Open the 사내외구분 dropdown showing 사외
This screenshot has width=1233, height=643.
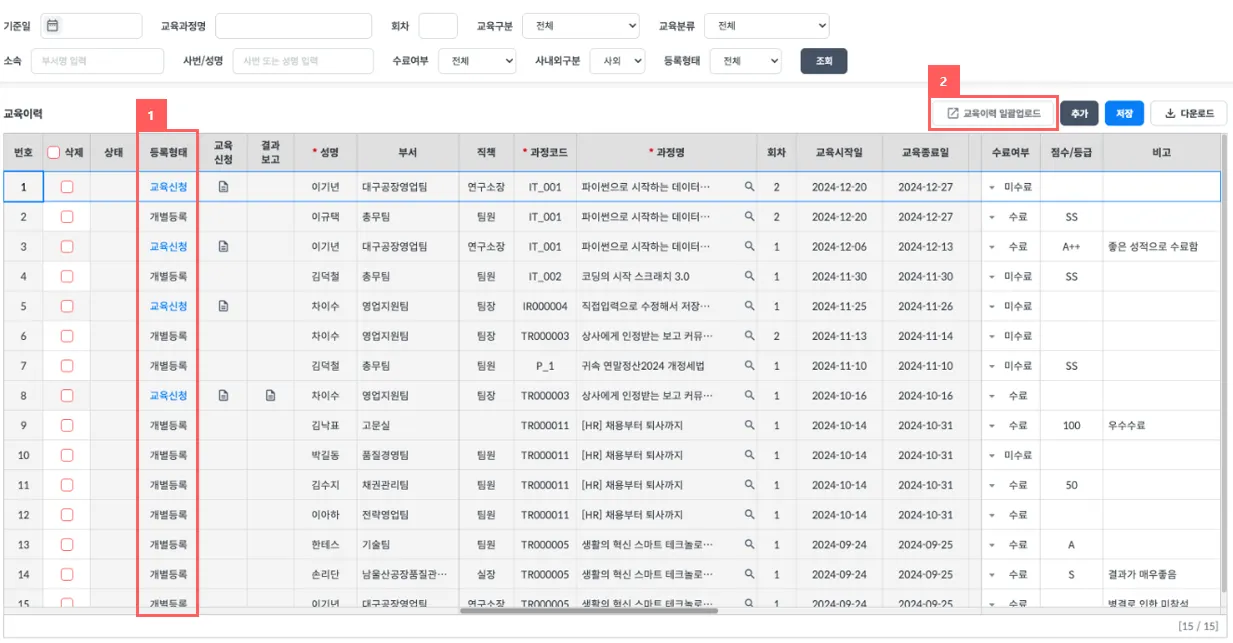pos(618,61)
